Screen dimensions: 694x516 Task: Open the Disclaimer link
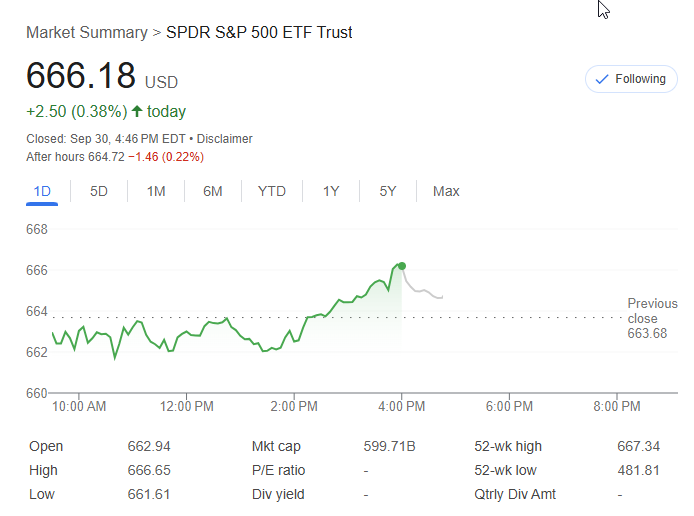[225, 139]
